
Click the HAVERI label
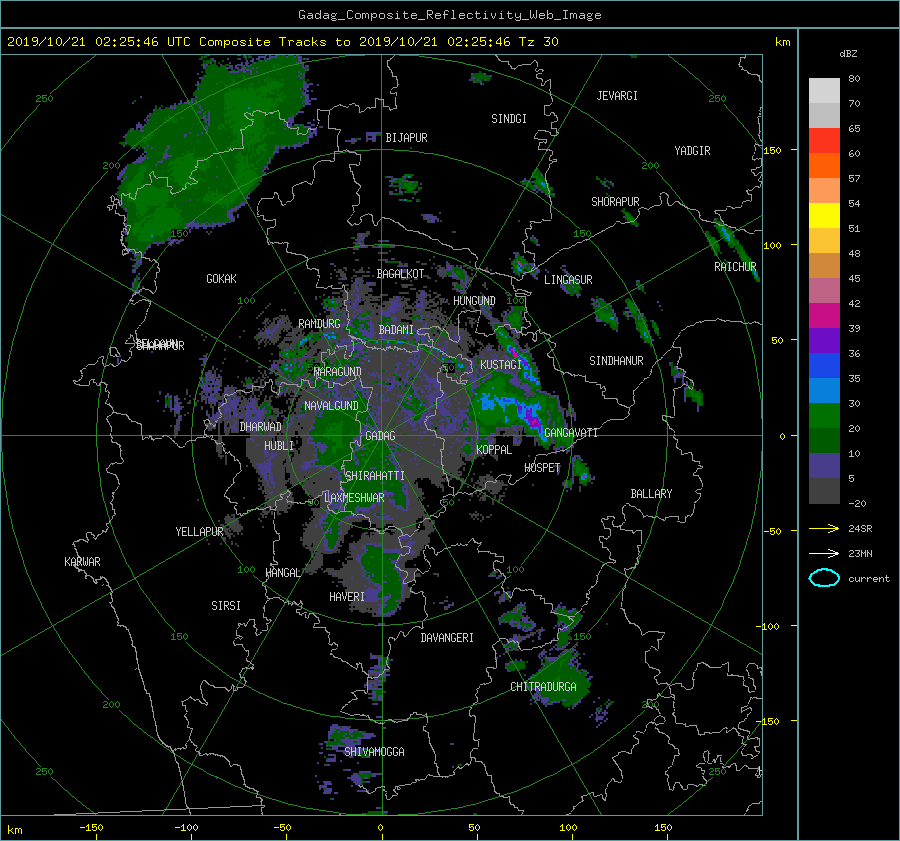347,597
